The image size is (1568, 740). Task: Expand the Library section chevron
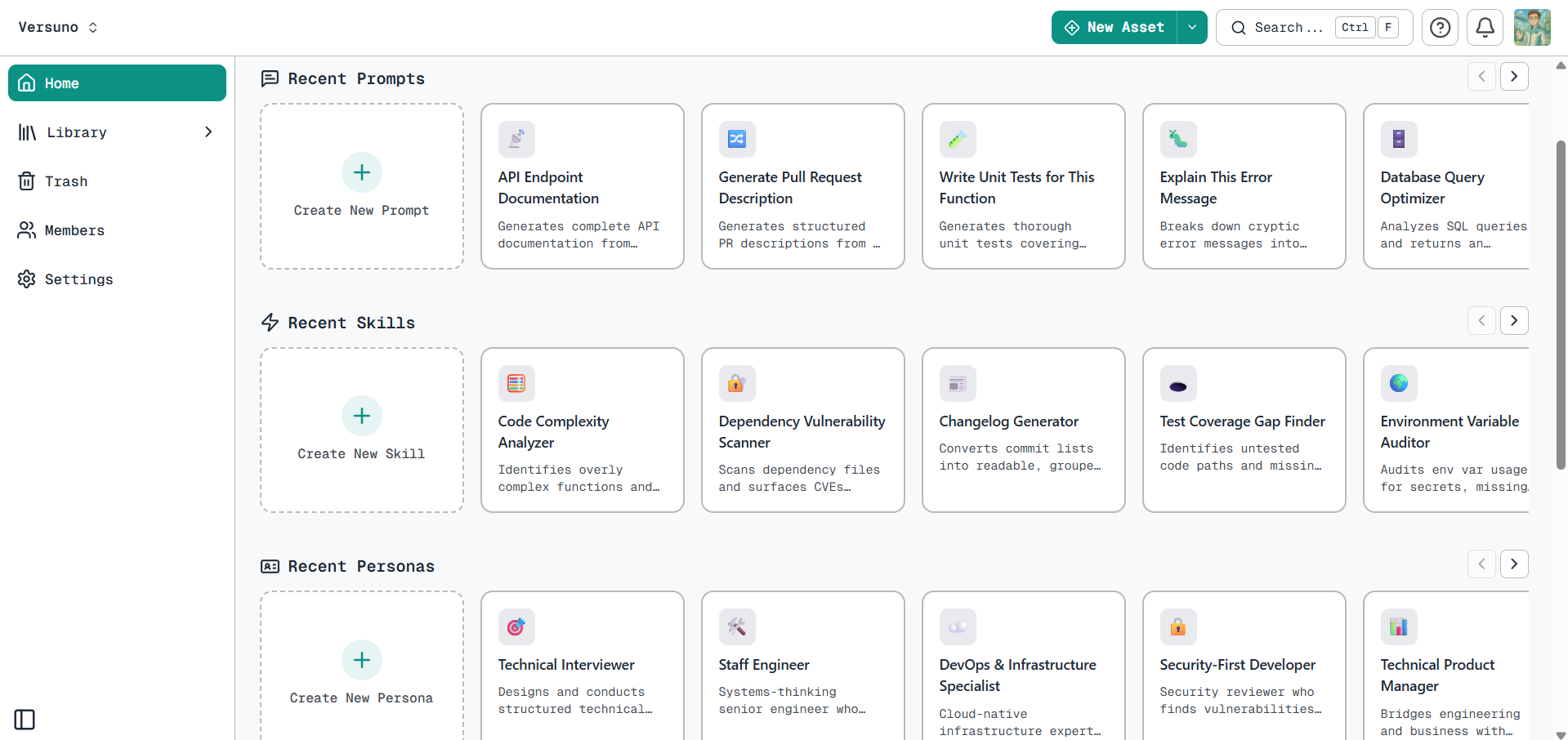tap(208, 132)
